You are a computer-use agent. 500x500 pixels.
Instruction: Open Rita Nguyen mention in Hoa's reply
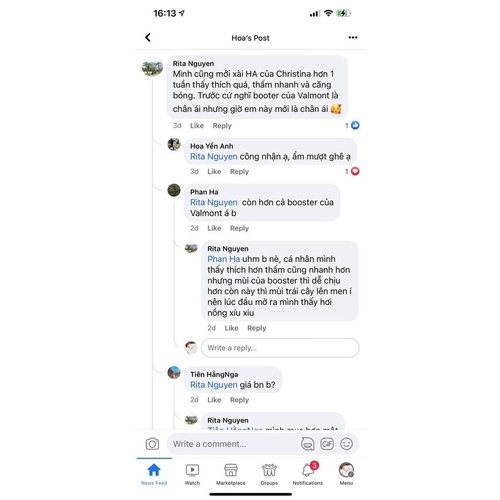coord(214,156)
